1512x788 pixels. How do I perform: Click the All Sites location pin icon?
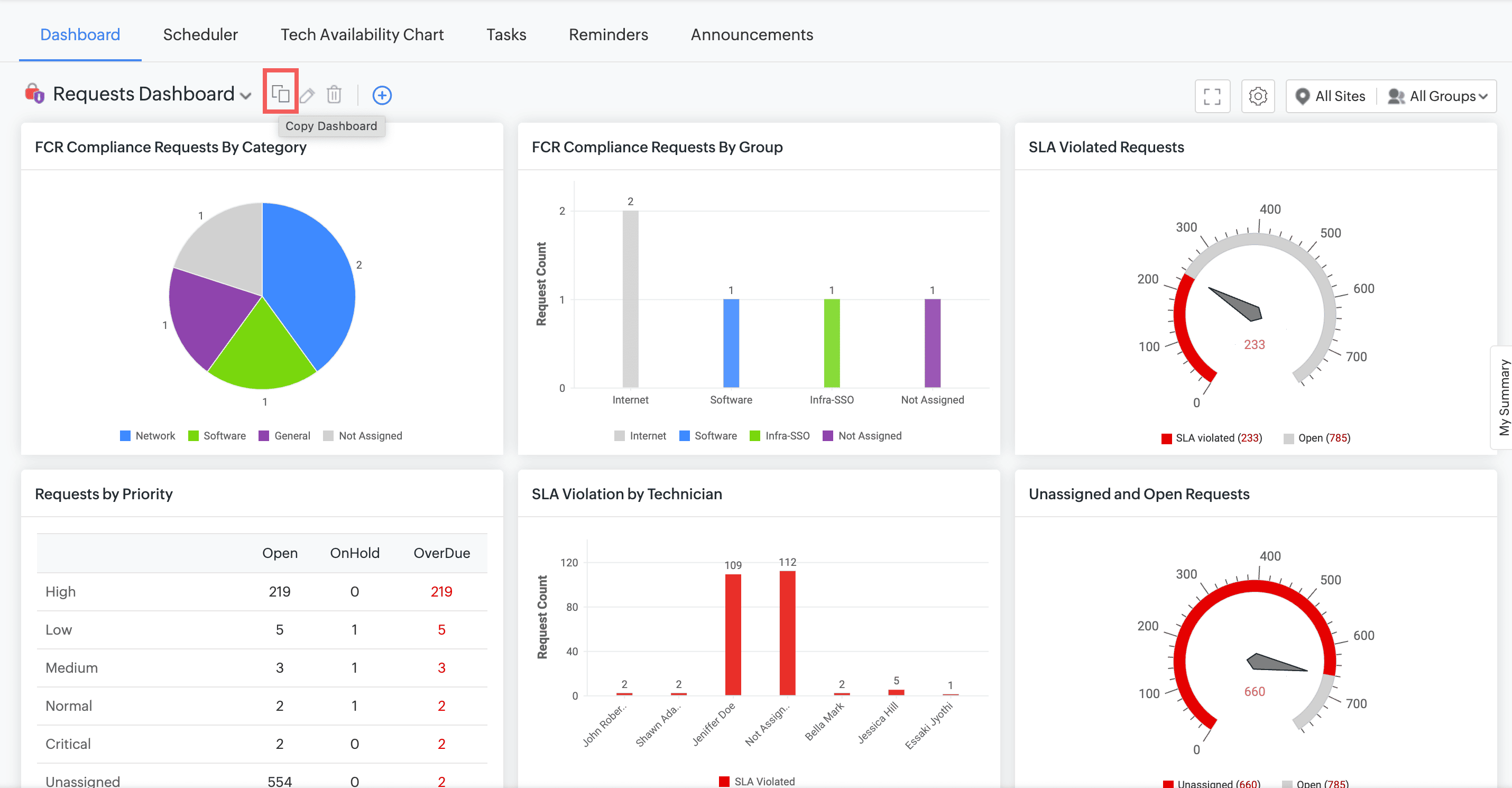(1302, 96)
